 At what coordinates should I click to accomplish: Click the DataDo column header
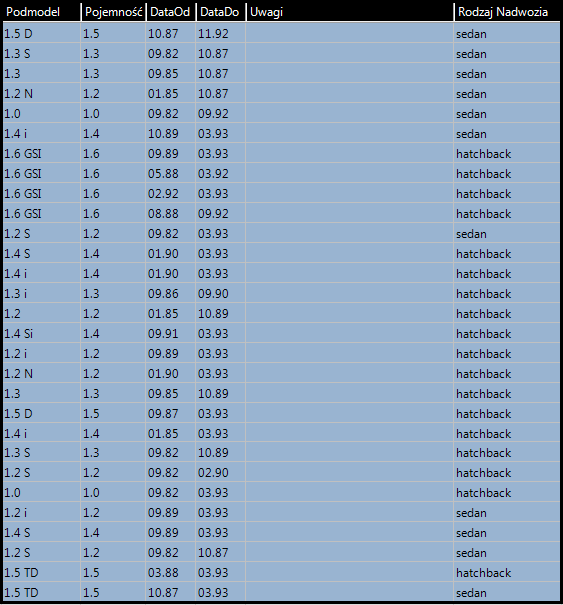221,12
